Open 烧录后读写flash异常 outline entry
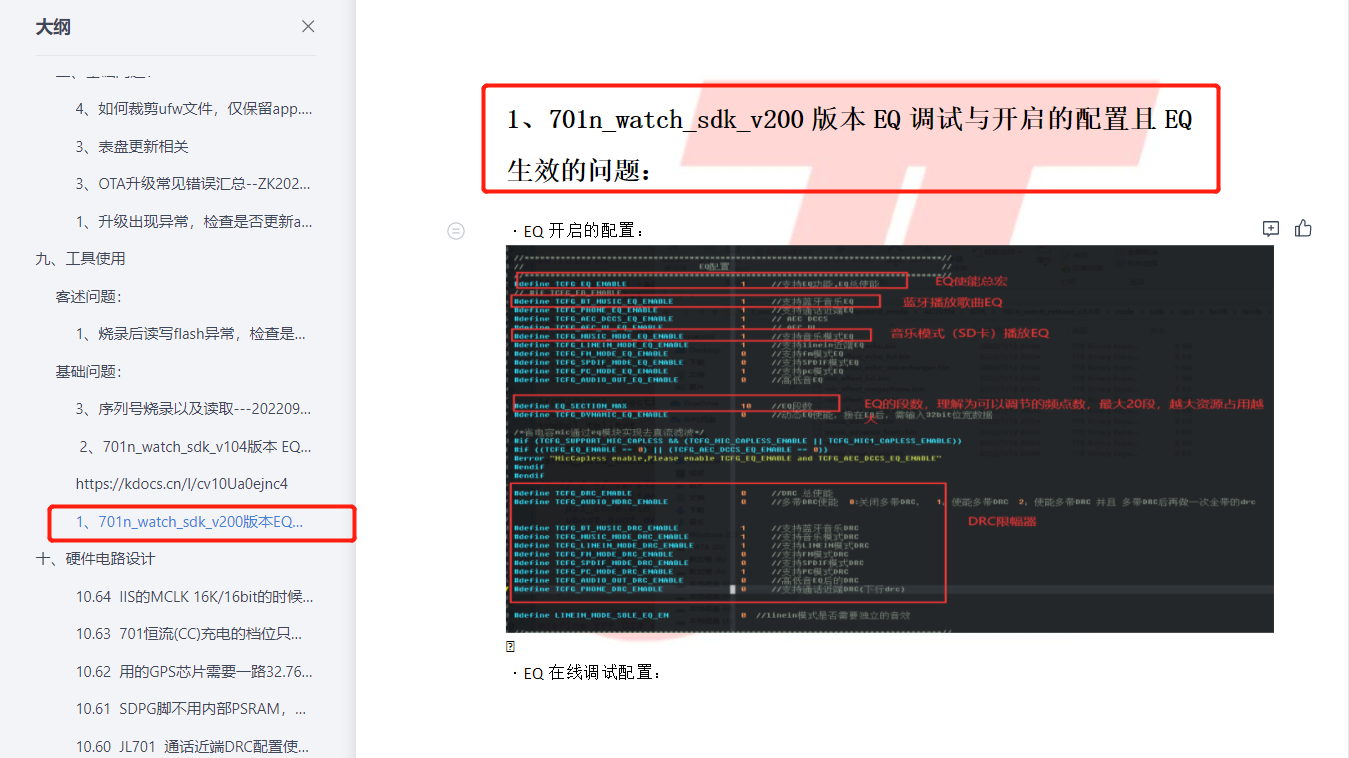This screenshot has width=1349, height=758. click(191, 334)
